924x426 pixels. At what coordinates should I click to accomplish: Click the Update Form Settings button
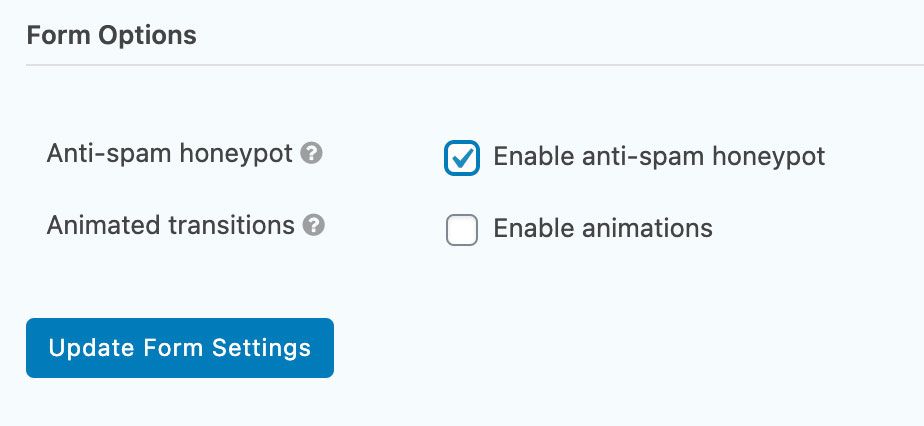coord(180,348)
